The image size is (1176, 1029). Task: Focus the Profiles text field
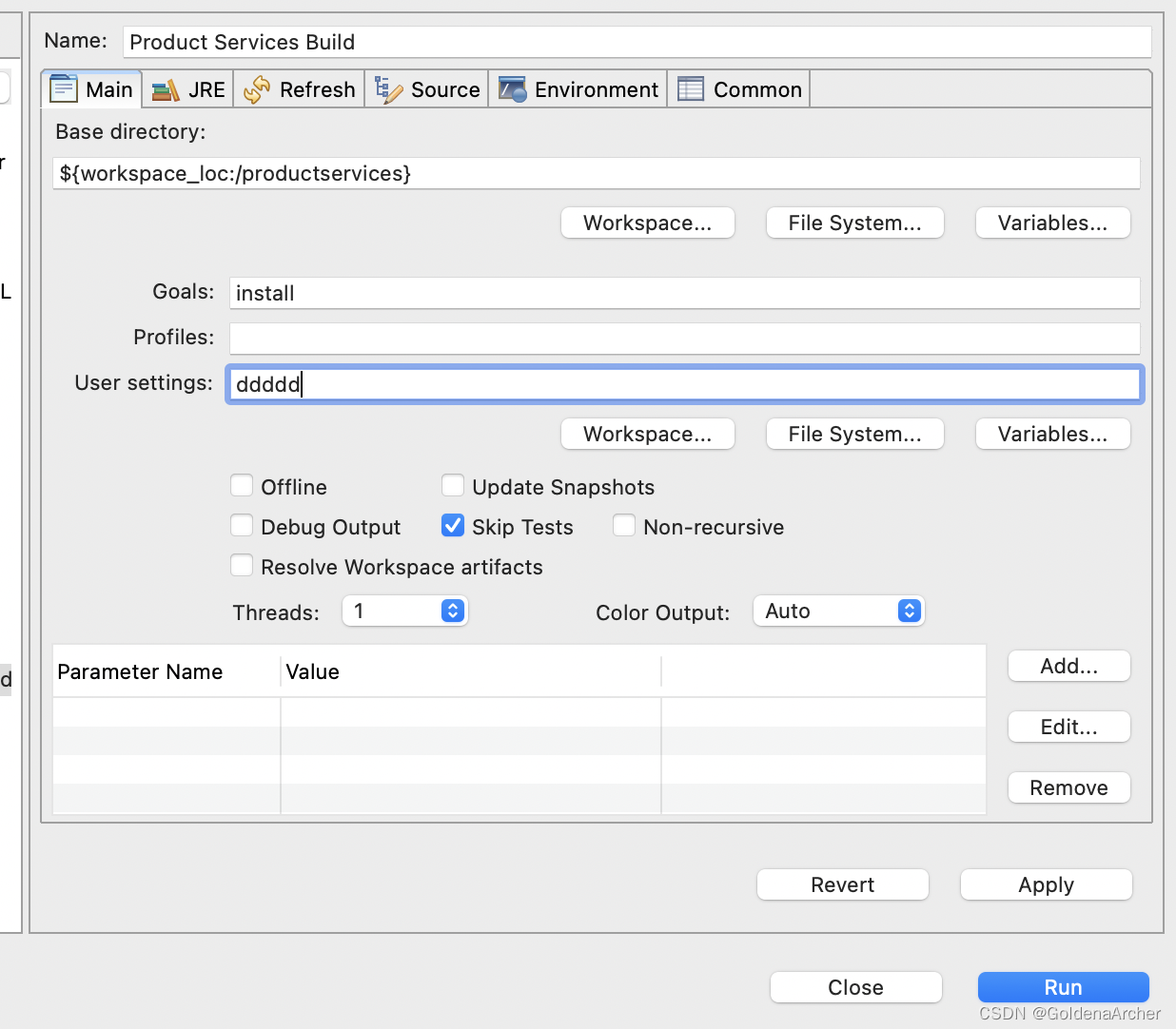[684, 339]
